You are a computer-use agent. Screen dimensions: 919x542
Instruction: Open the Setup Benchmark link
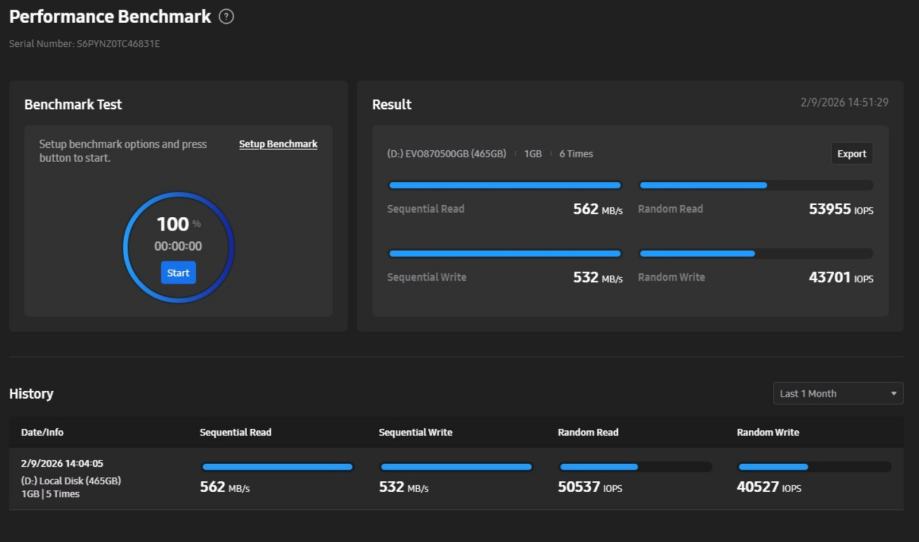tap(278, 144)
